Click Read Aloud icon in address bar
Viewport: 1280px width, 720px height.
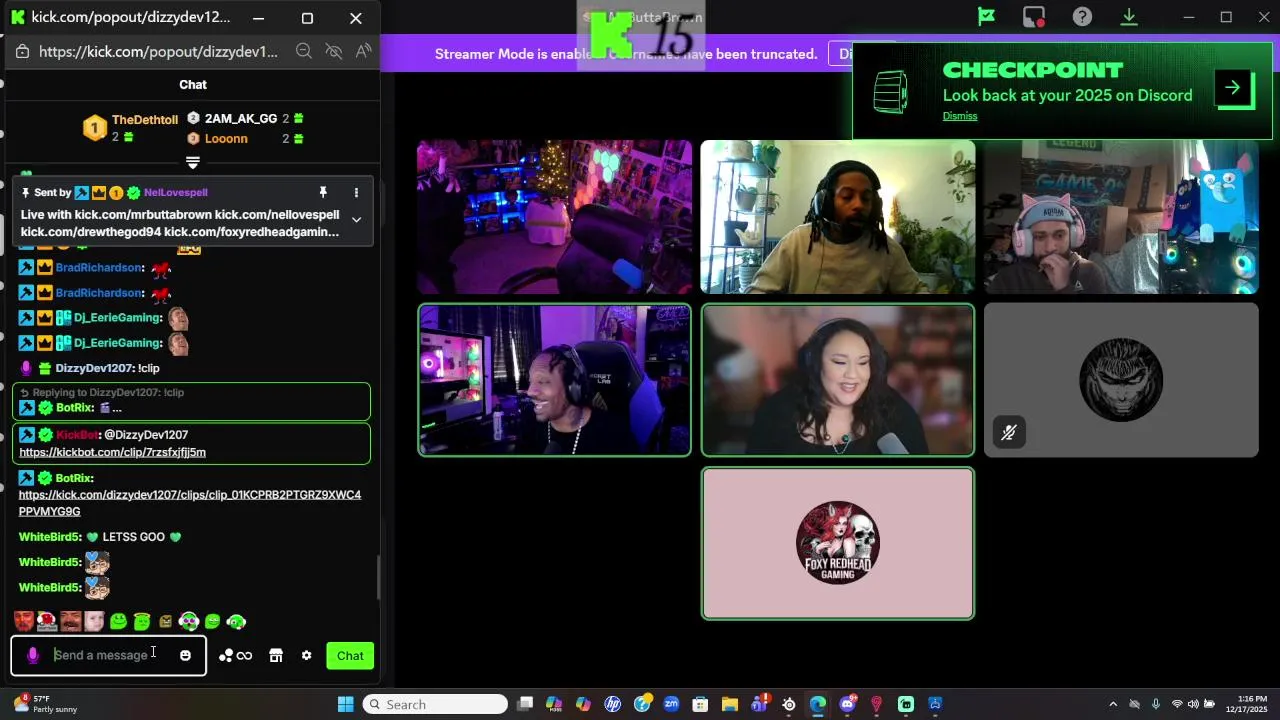[x=363, y=52]
